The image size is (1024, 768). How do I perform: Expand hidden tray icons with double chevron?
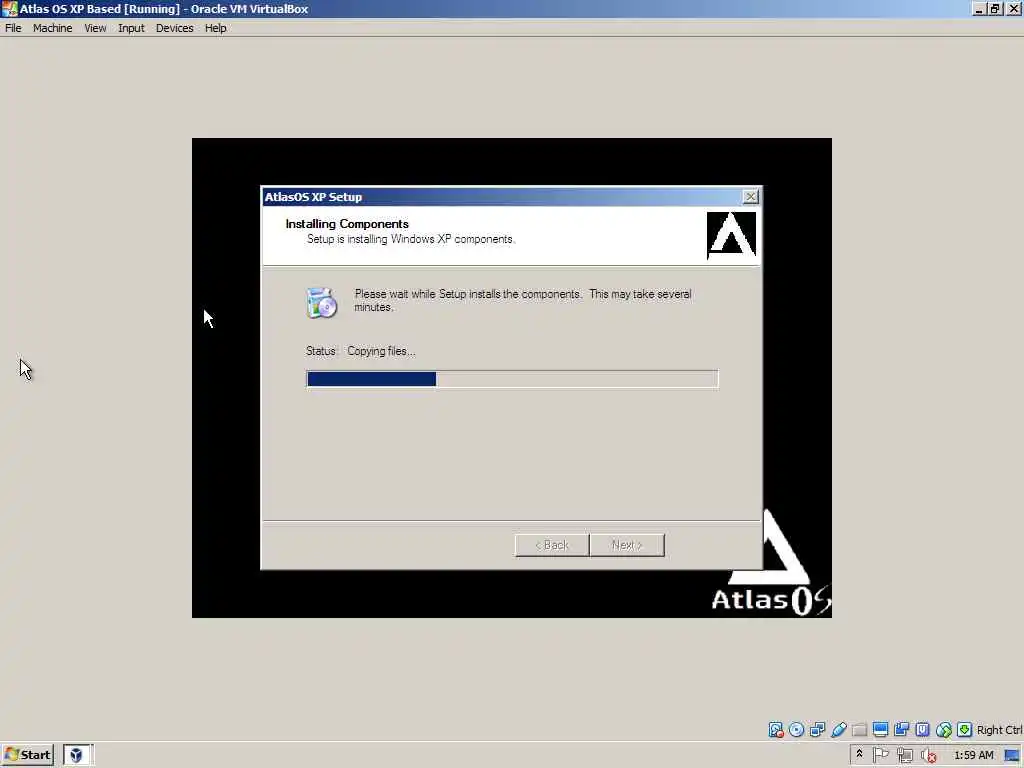[859, 754]
